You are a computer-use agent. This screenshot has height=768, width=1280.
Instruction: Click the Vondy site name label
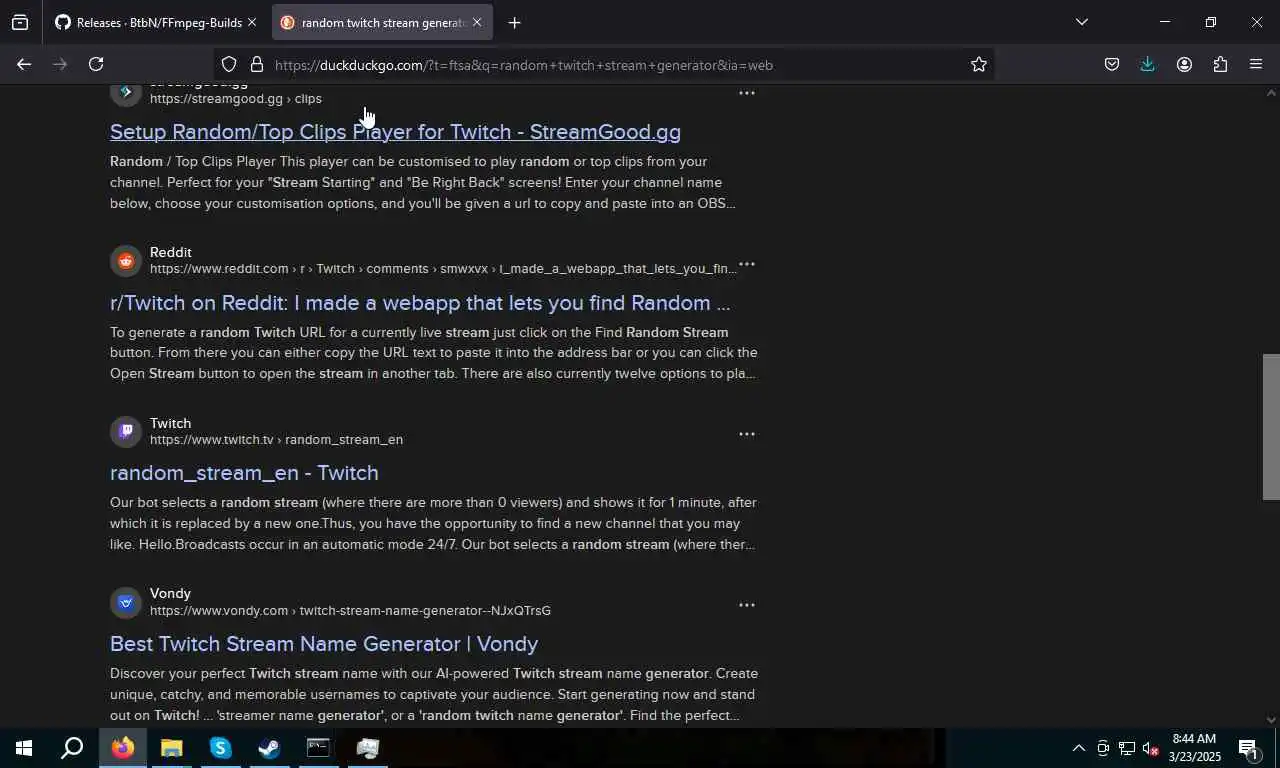pyautogui.click(x=170, y=593)
